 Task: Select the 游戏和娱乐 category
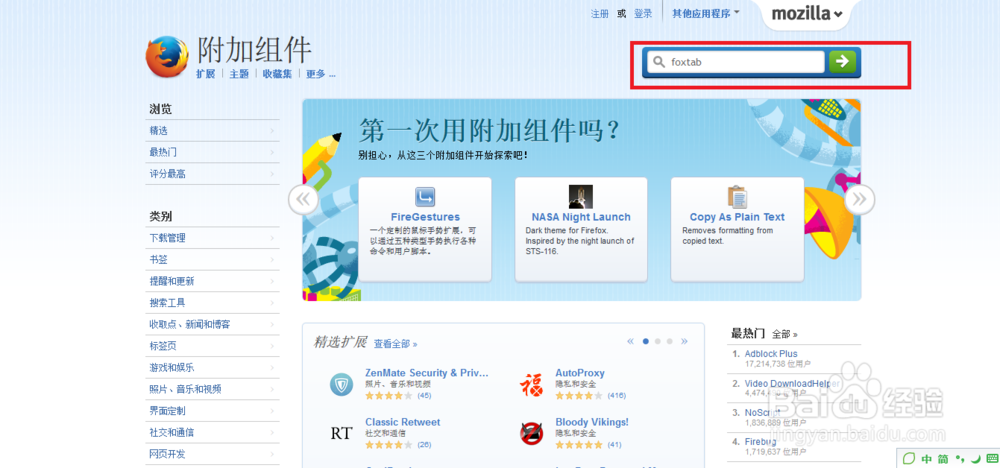pos(212,368)
